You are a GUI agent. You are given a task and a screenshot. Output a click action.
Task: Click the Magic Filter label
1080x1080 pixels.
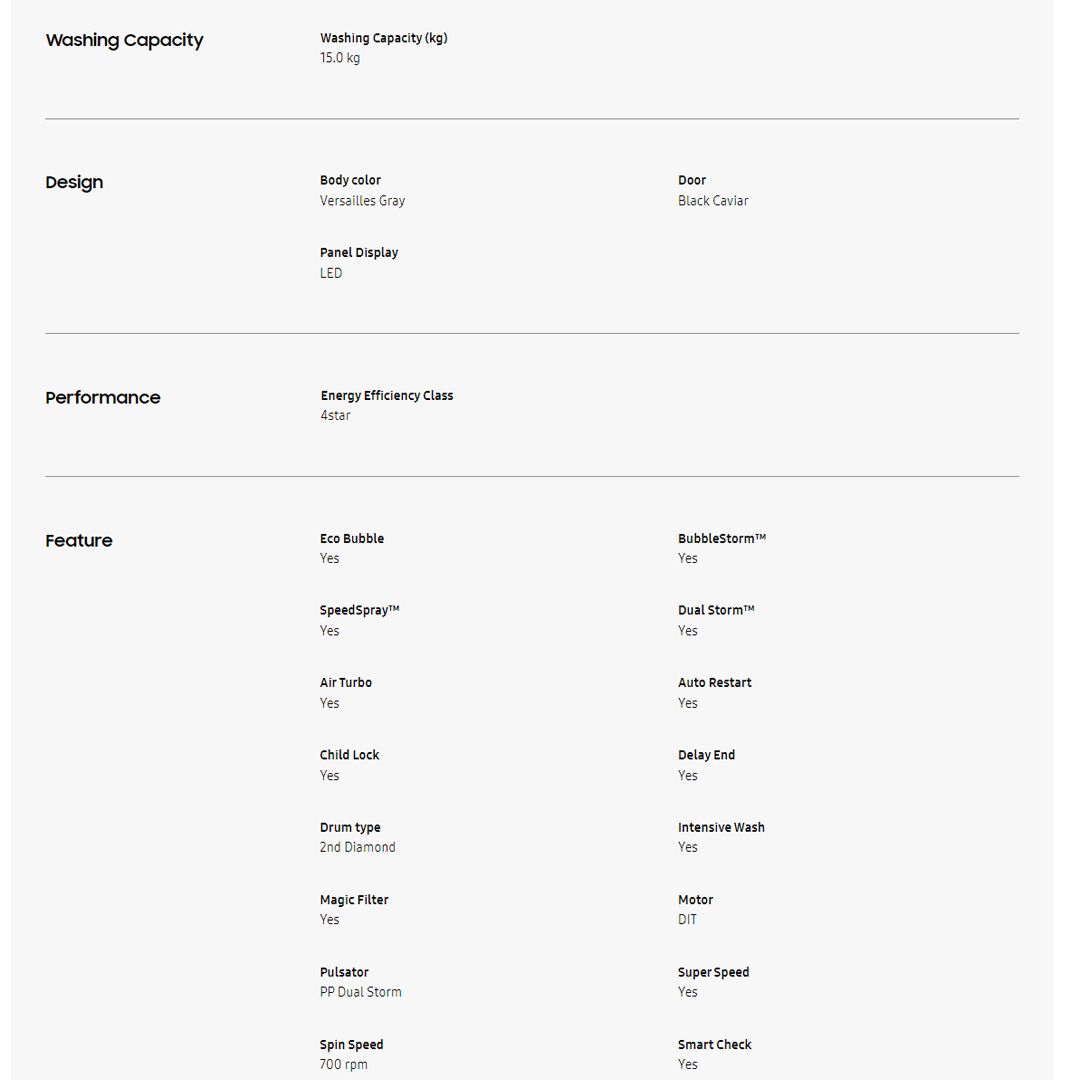[354, 900]
